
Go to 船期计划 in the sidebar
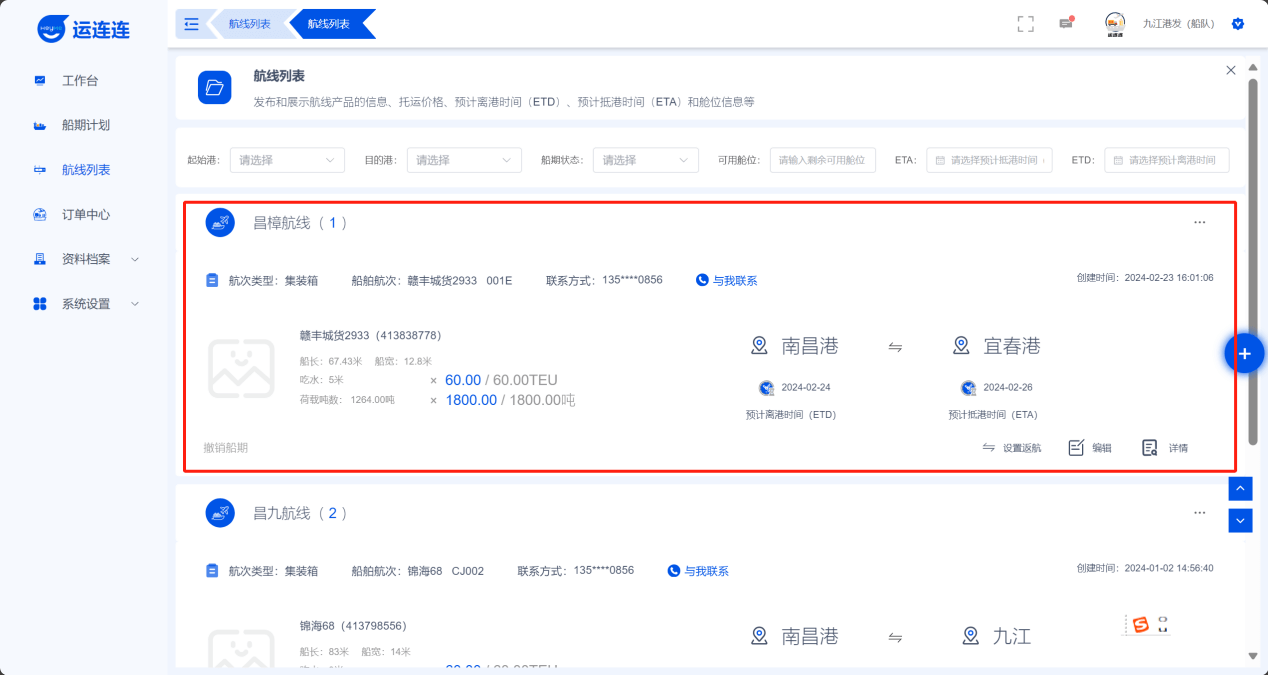(x=85, y=125)
